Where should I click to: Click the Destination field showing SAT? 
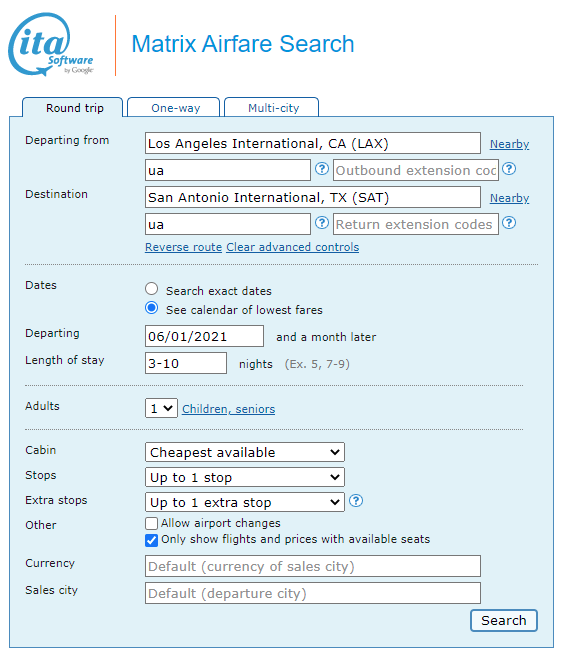[x=313, y=197]
